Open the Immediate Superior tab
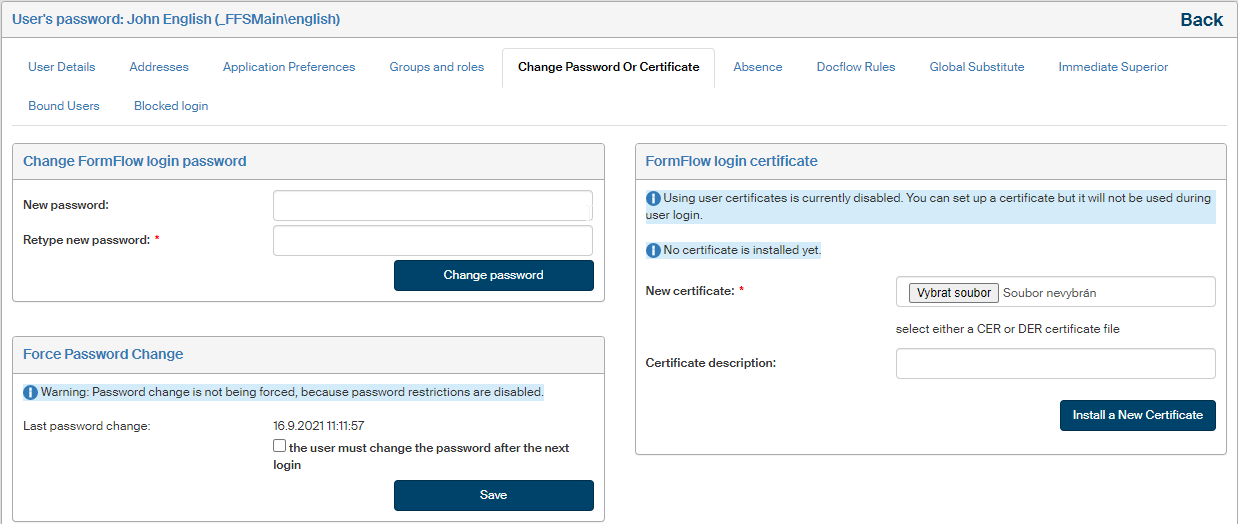The image size is (1238, 524). tap(1113, 67)
